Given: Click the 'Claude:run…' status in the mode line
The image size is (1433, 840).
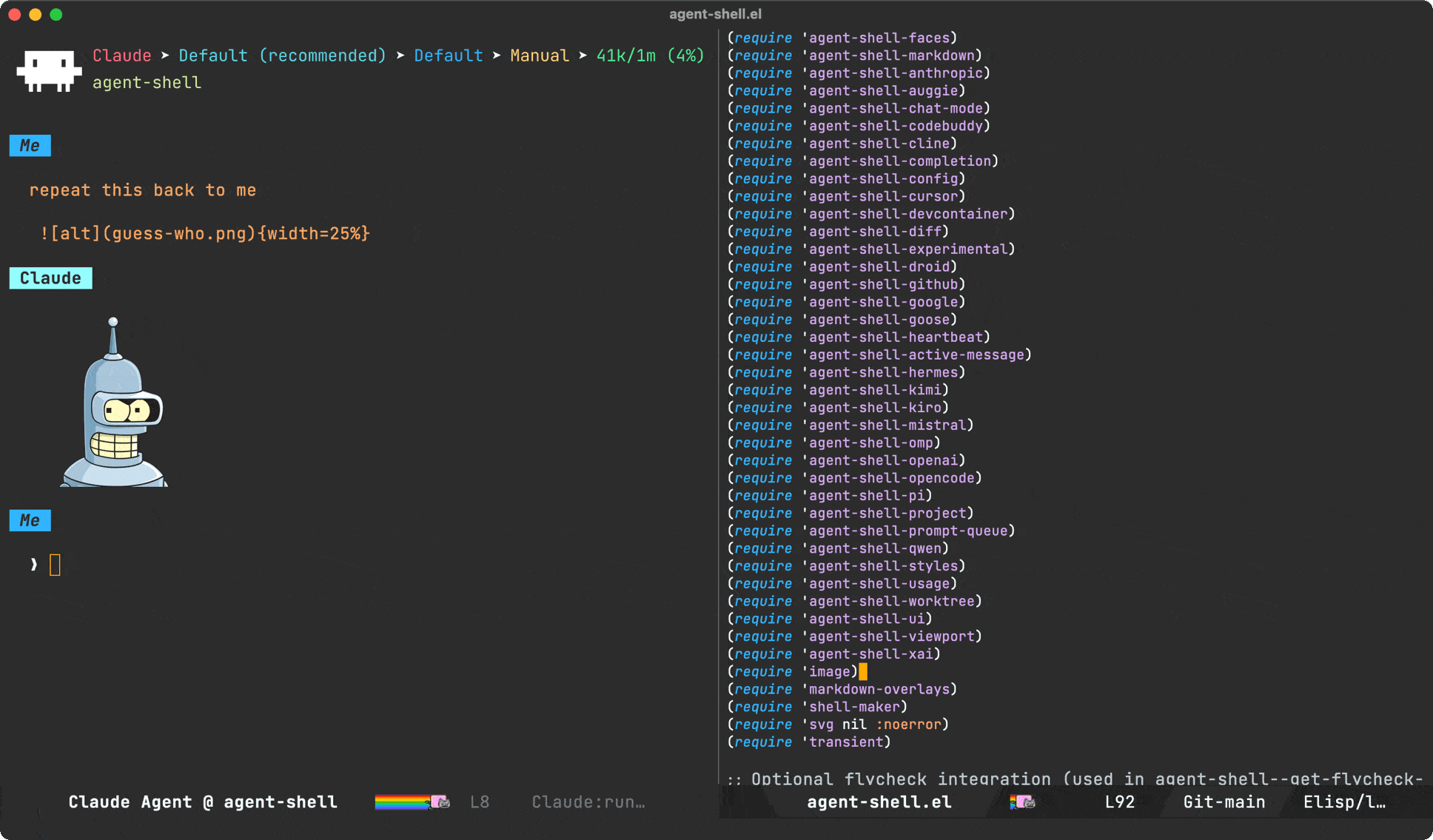Looking at the screenshot, I should click(588, 802).
